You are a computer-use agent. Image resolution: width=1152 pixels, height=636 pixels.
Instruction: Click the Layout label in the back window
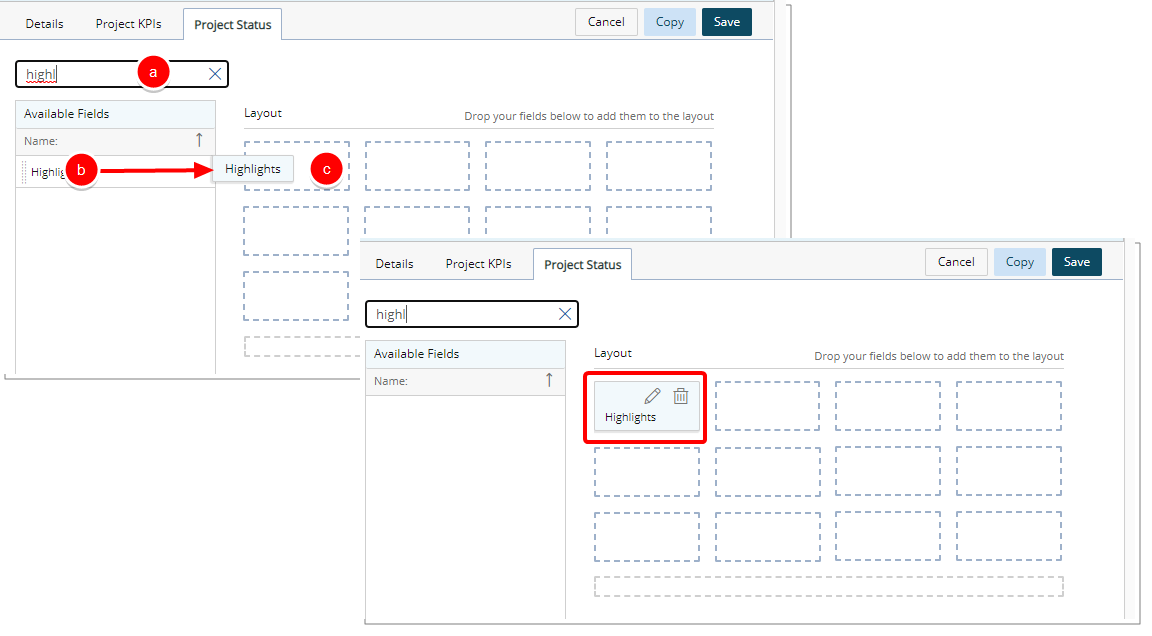tap(263, 113)
